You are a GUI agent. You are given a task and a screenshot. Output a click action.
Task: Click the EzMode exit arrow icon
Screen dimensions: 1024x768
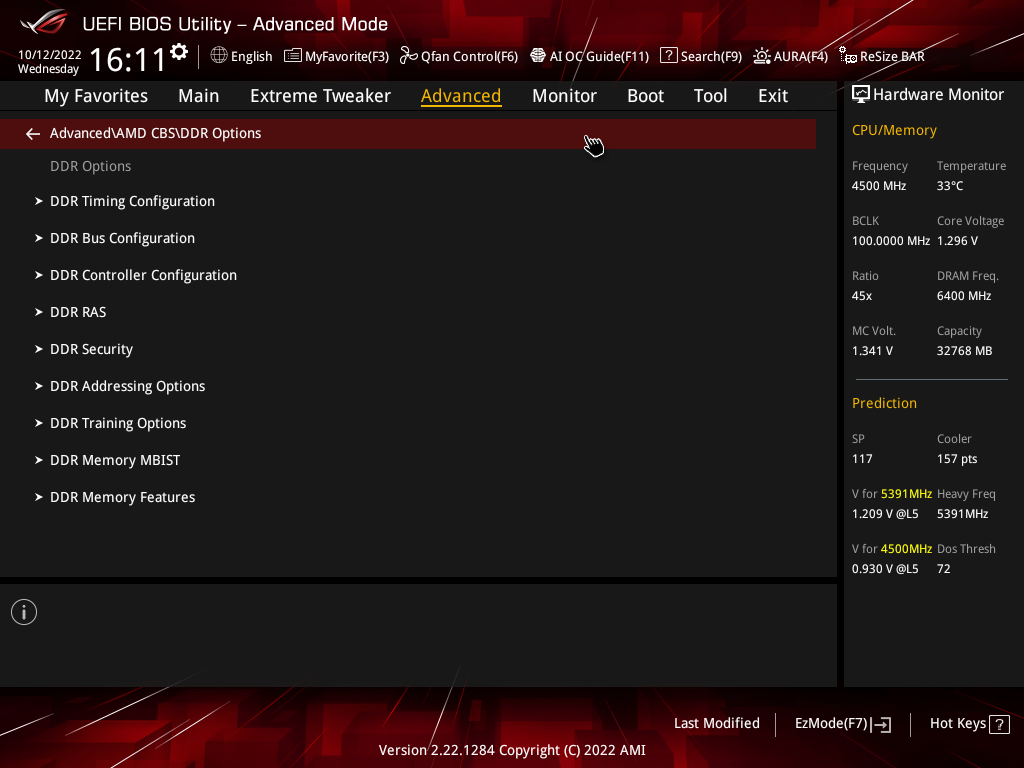tap(881, 724)
